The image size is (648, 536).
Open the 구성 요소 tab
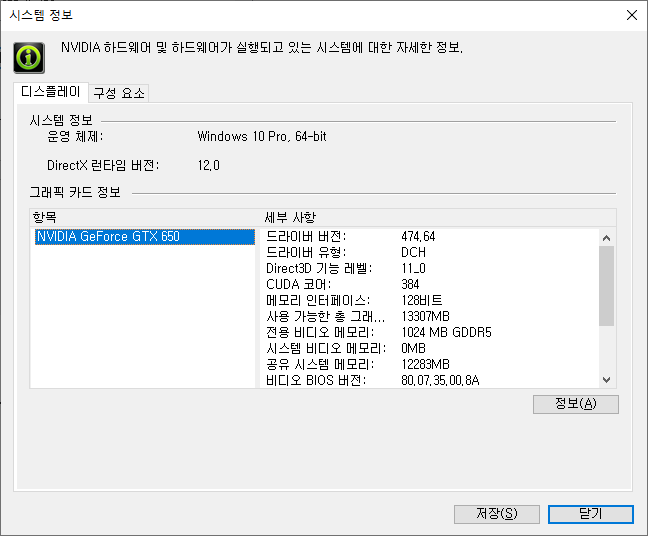coord(119,93)
